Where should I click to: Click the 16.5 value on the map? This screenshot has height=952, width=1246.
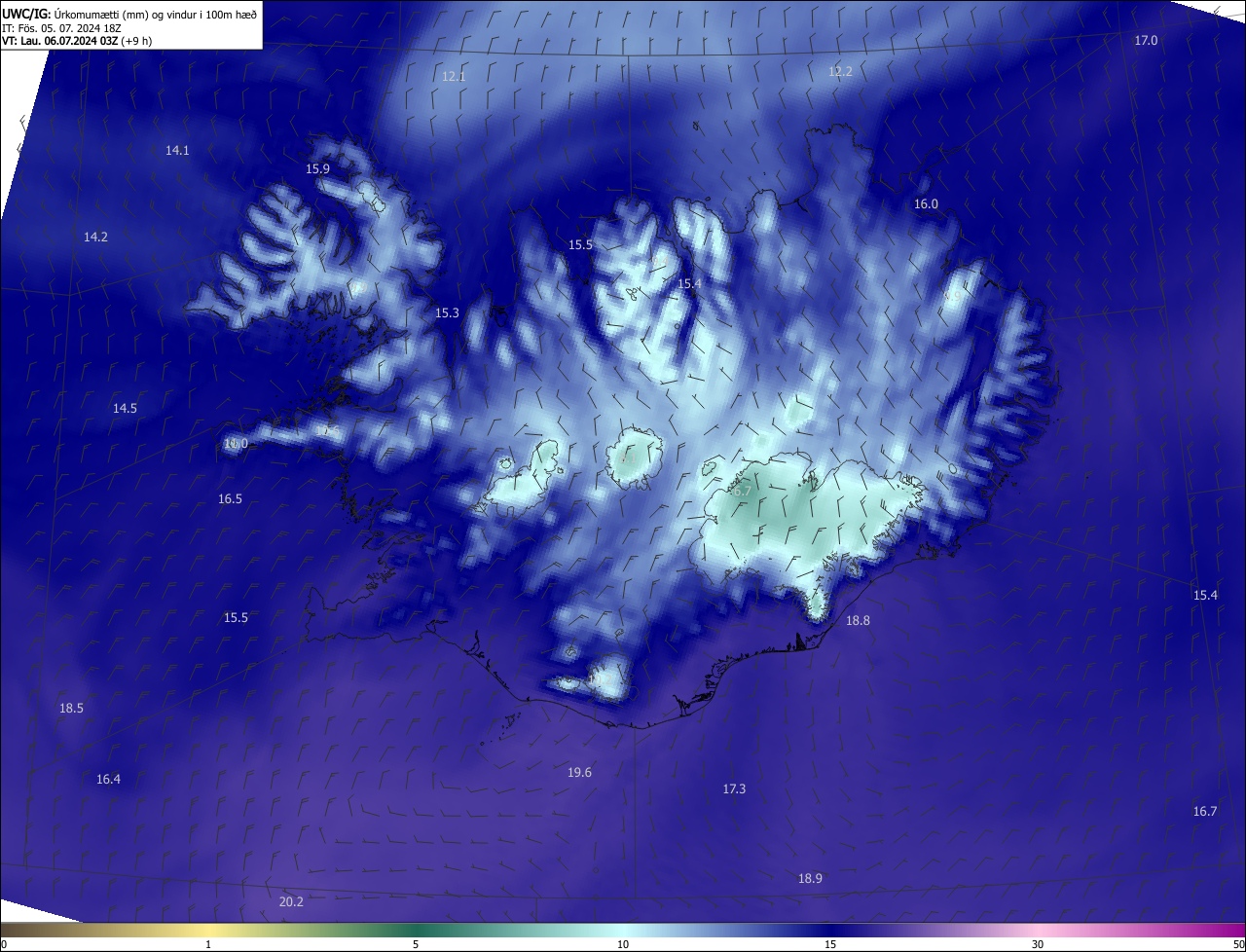point(230,498)
